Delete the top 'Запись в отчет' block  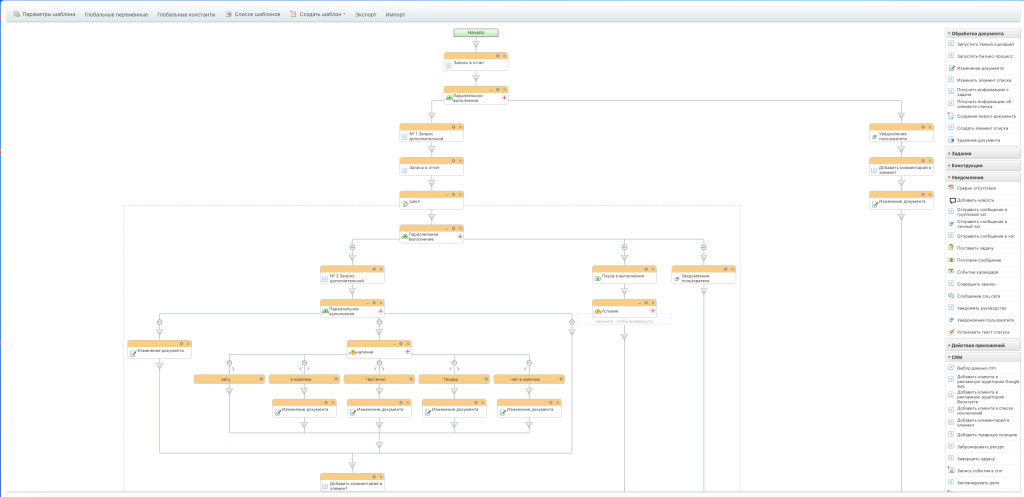(x=503, y=56)
